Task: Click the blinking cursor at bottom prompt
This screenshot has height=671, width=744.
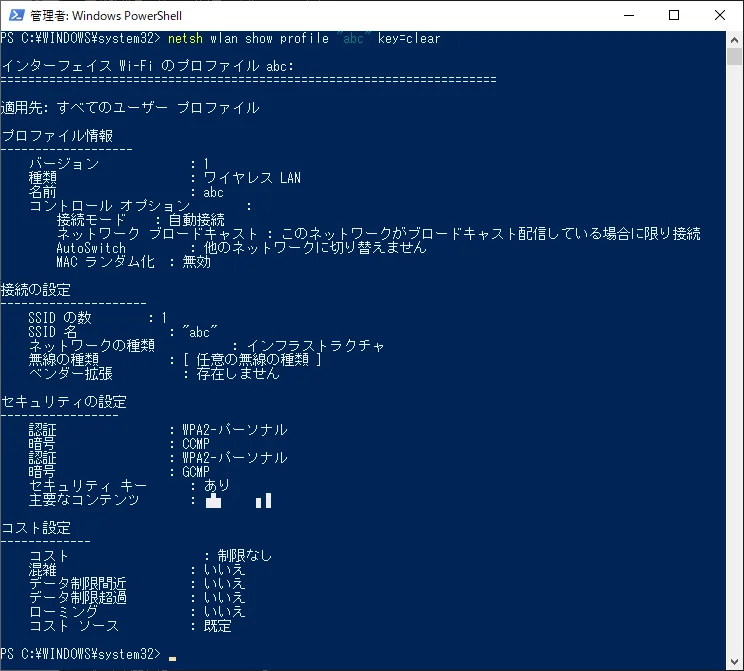Action: pos(172,658)
